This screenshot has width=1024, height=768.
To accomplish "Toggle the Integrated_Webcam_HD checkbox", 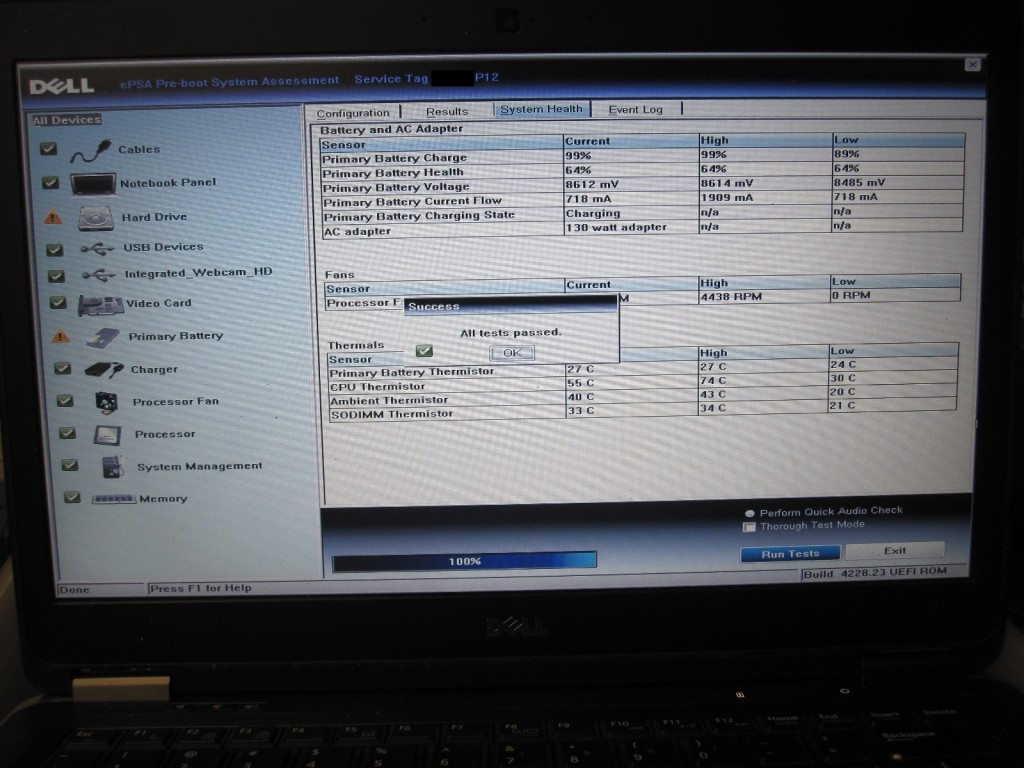I will tap(57, 276).
